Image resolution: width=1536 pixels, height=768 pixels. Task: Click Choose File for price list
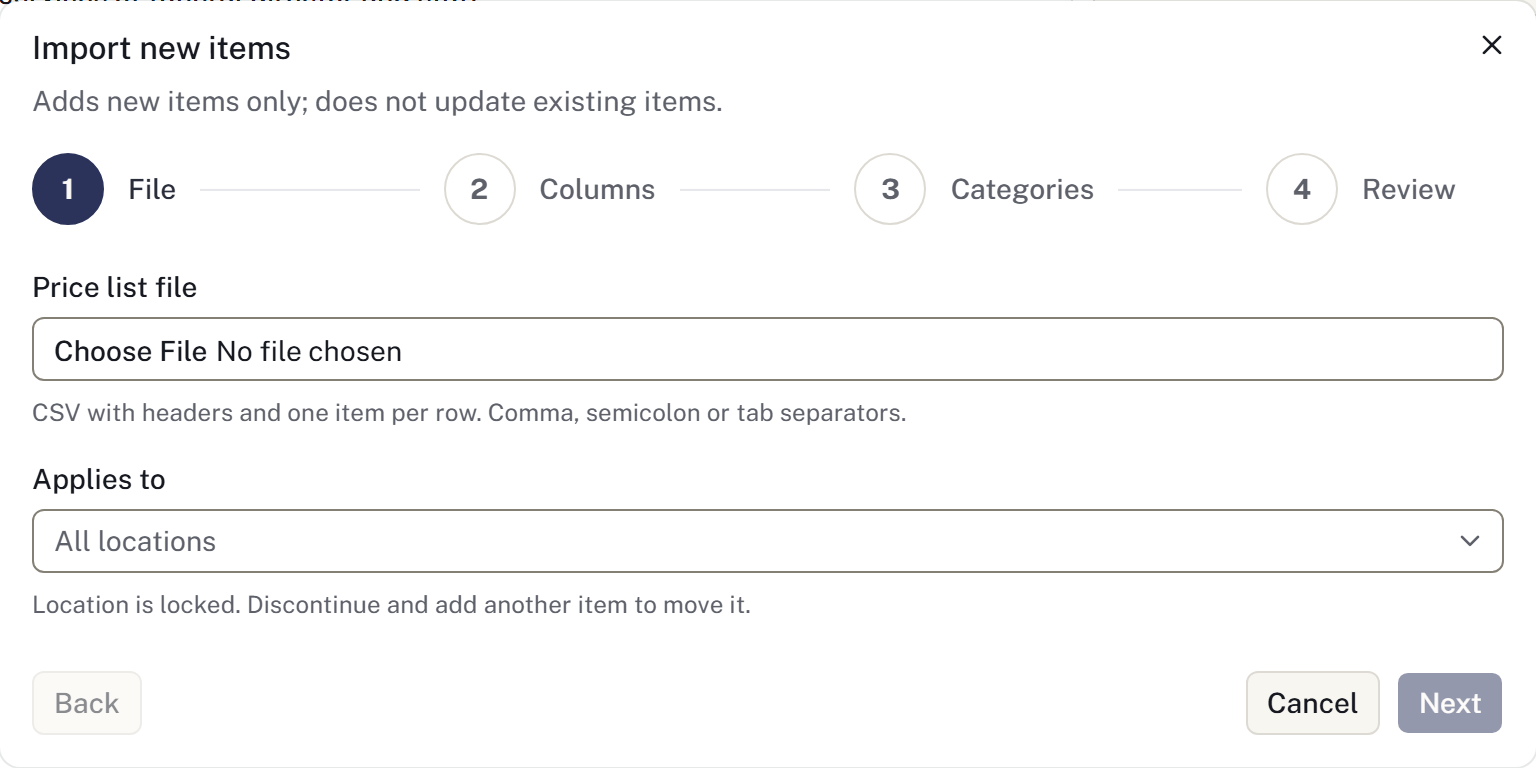pyautogui.click(x=131, y=351)
